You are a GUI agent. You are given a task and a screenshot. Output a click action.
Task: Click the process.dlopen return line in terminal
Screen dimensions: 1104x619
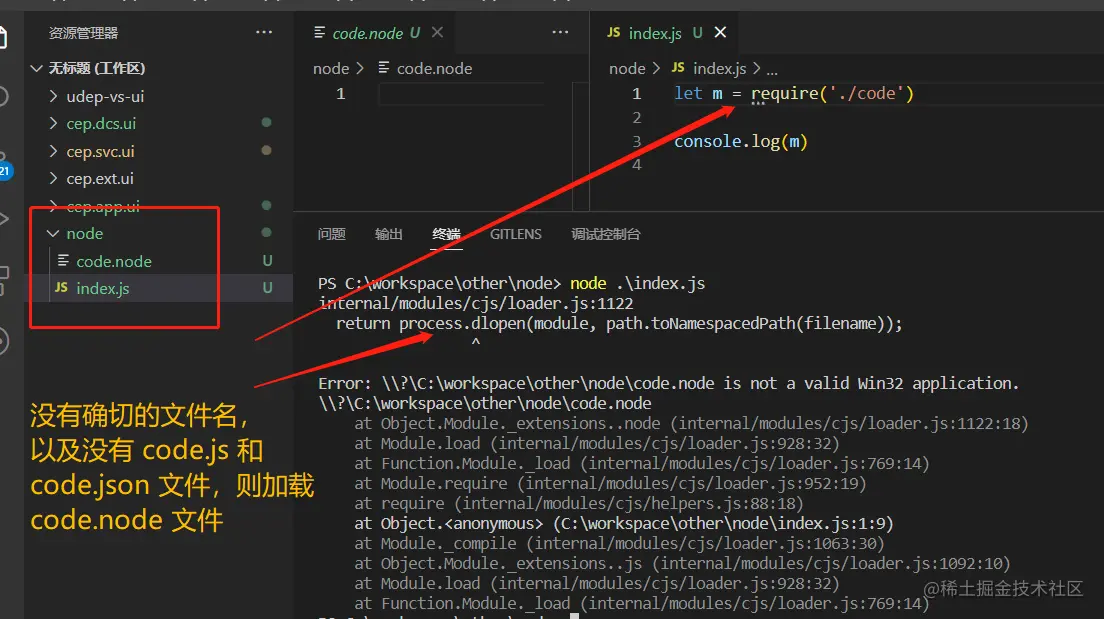coord(619,324)
